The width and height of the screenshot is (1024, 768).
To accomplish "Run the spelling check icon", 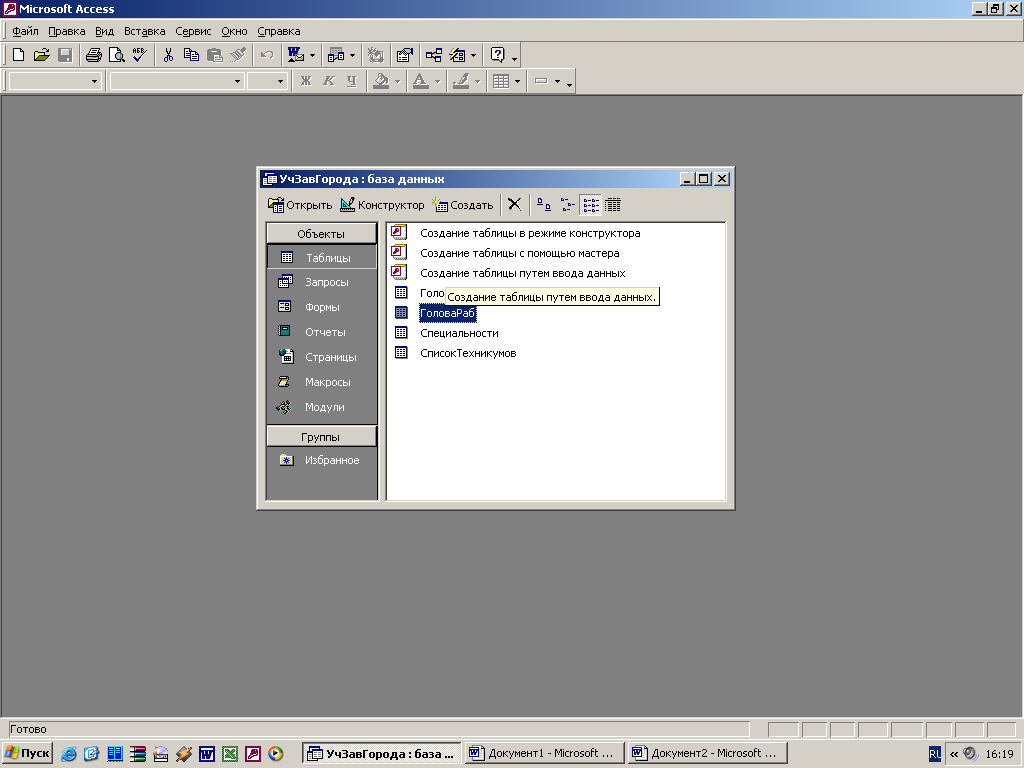I will tap(140, 56).
